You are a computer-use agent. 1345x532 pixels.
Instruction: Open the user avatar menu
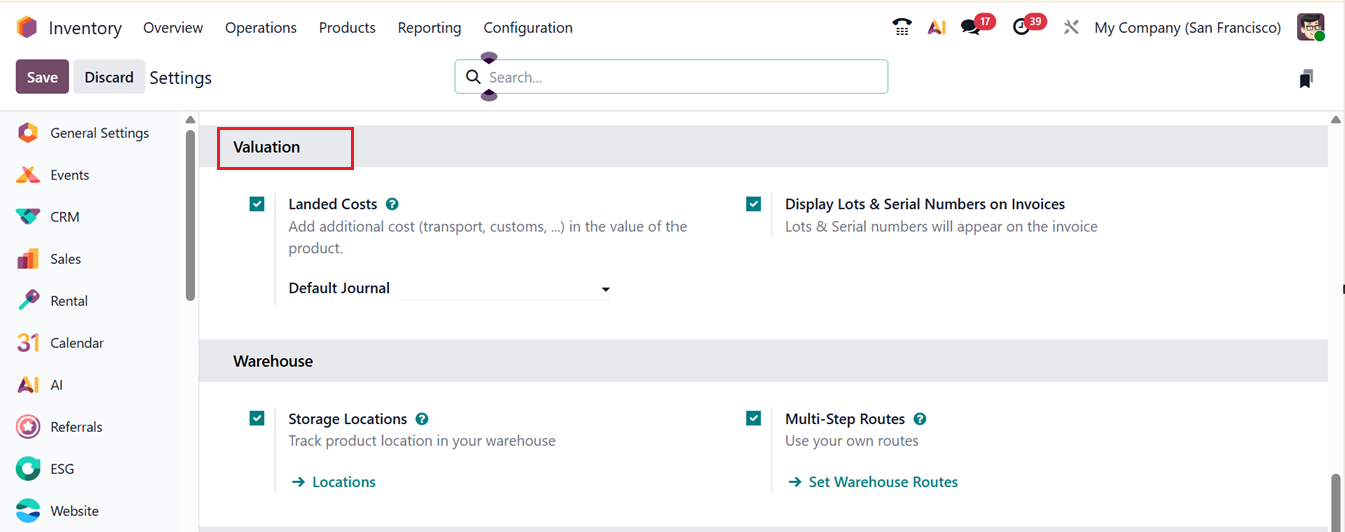pyautogui.click(x=1310, y=28)
